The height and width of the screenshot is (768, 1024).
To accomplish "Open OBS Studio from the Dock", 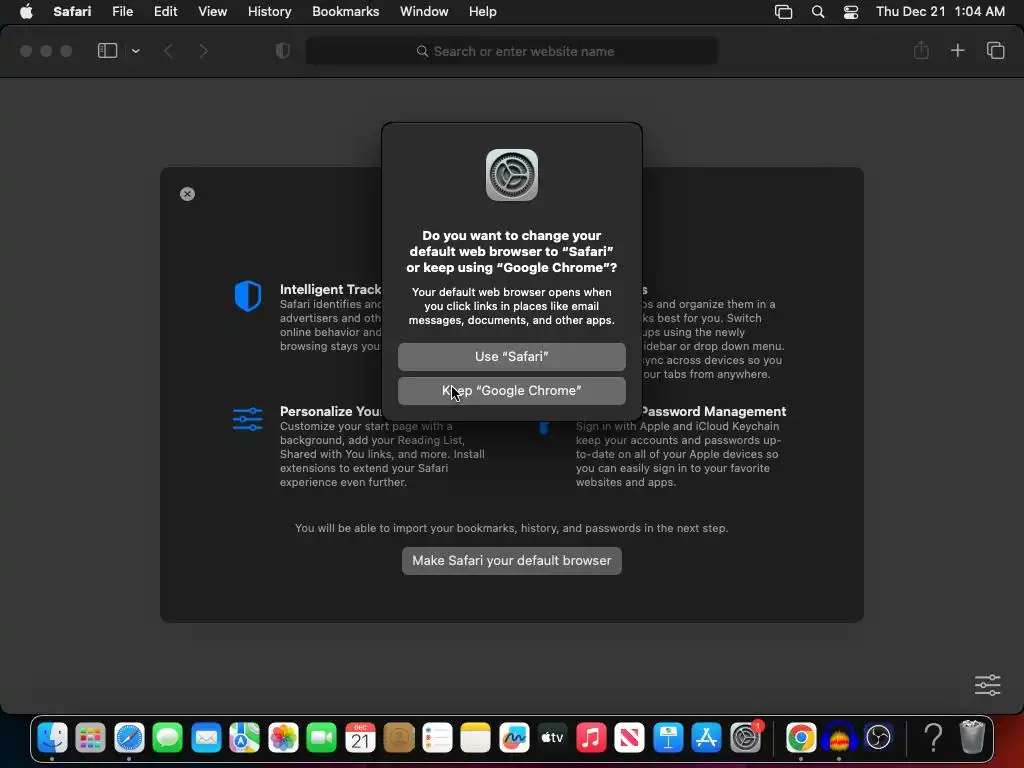I will point(878,738).
